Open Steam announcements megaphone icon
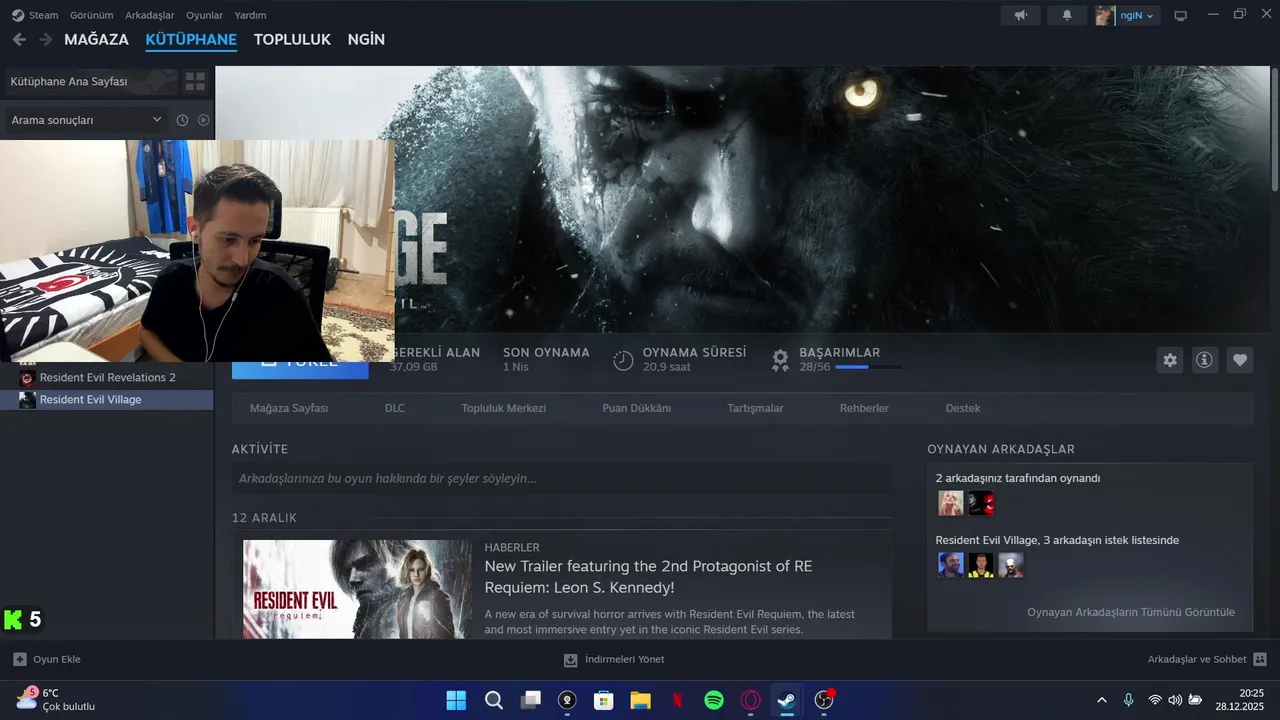The width and height of the screenshot is (1280, 720). tap(1021, 15)
